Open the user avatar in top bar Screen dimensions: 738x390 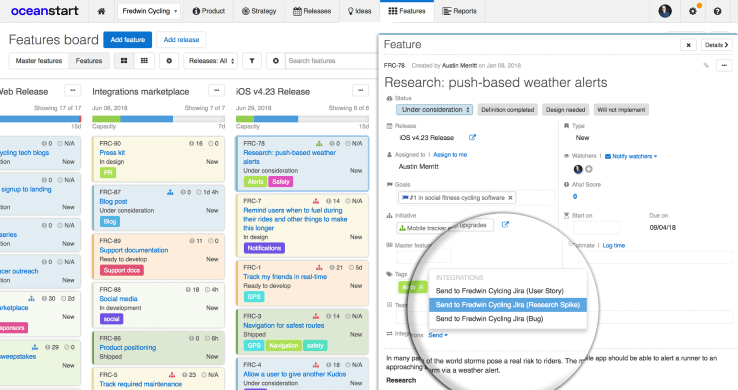(665, 11)
